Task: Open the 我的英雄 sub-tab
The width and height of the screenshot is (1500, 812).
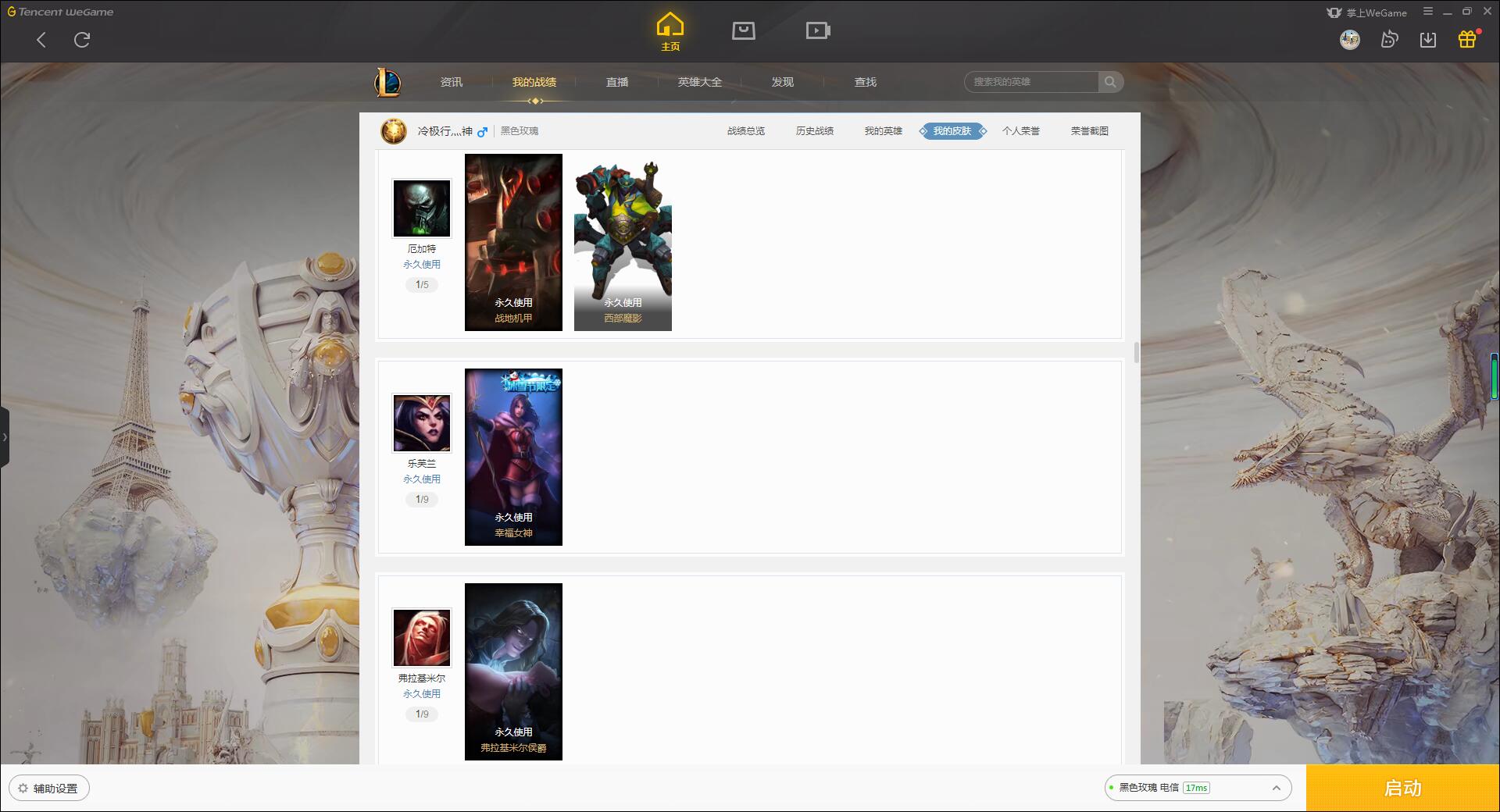Action: click(x=884, y=131)
